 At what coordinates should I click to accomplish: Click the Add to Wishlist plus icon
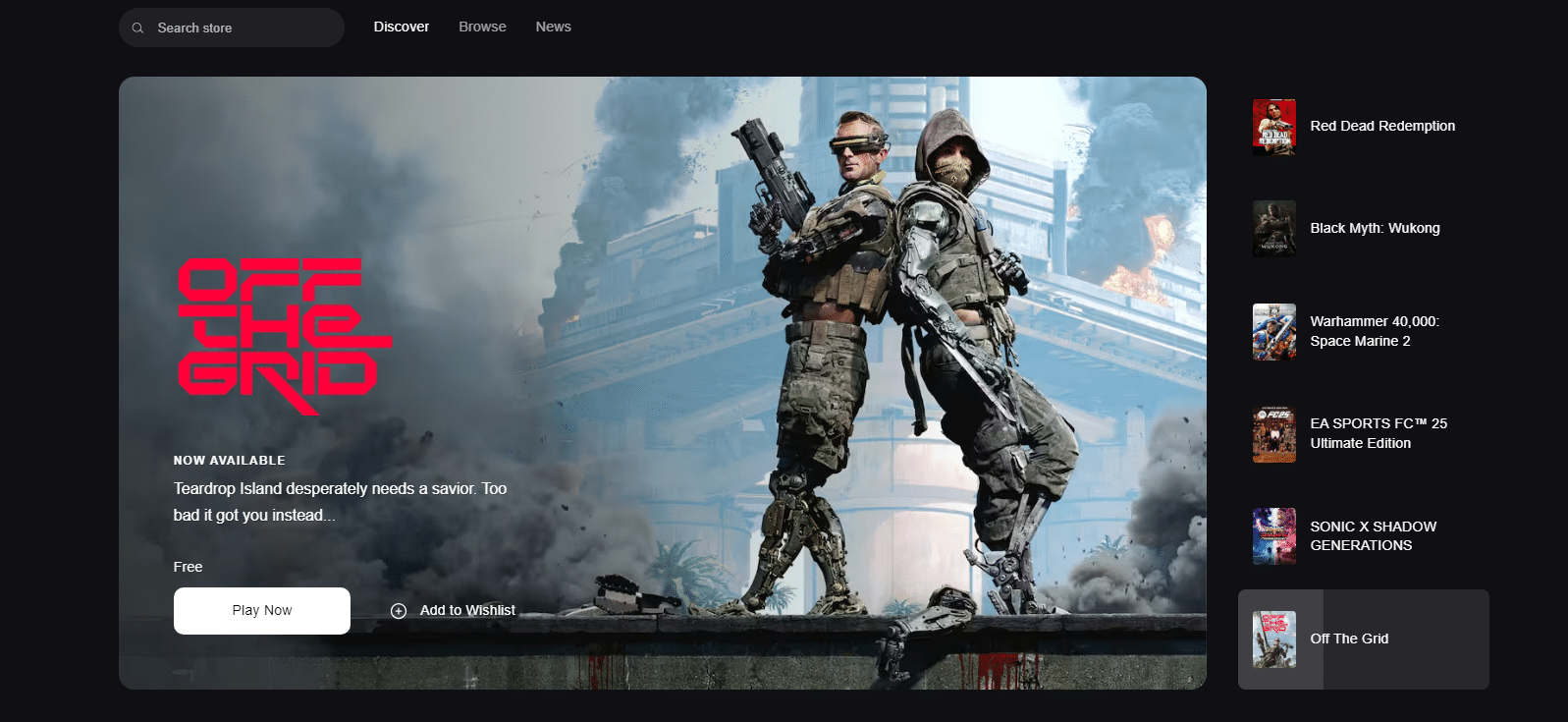399,611
